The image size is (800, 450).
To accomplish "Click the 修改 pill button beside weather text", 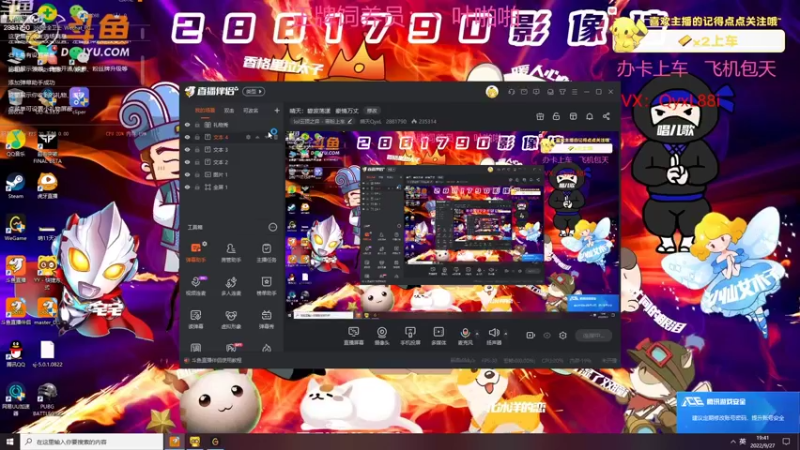I will pyautogui.click(x=372, y=111).
